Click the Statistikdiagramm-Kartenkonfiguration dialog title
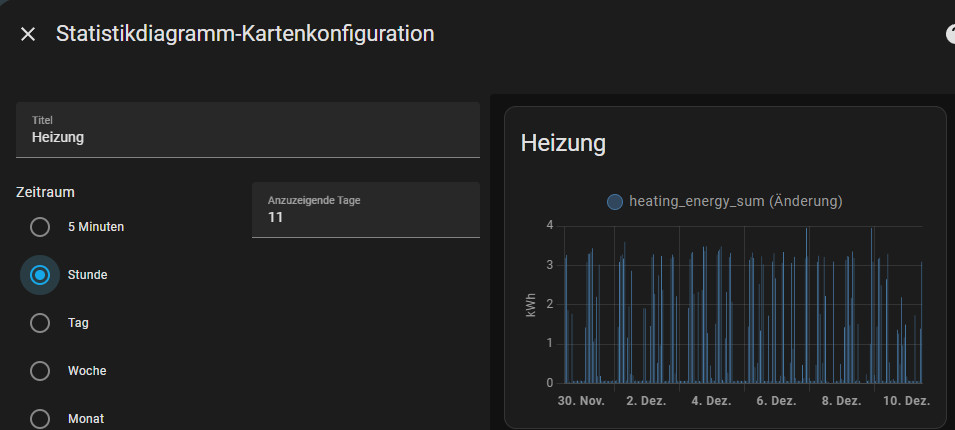The image size is (955, 430). pos(245,34)
